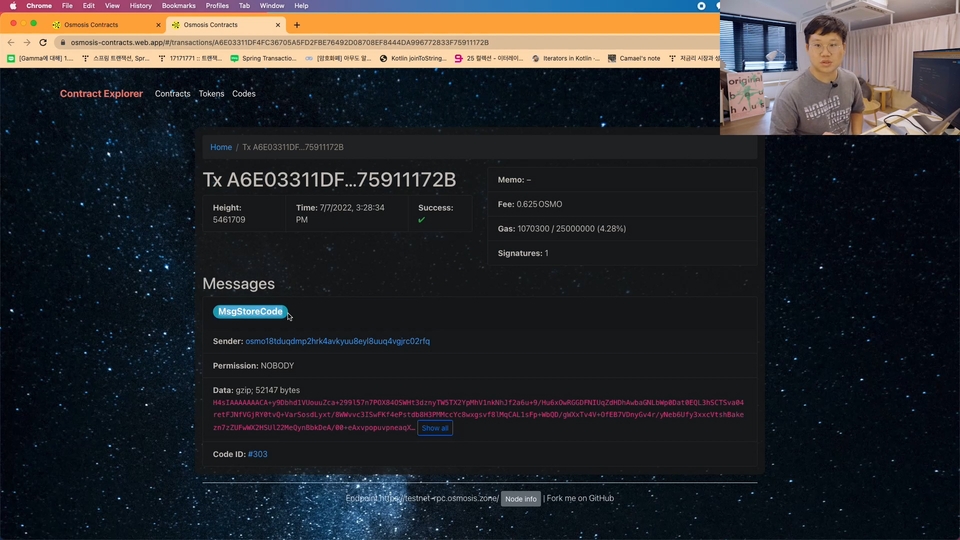The image size is (960, 540).
Task: Select the active second Osmosis Contracts tab
Action: [225, 24]
